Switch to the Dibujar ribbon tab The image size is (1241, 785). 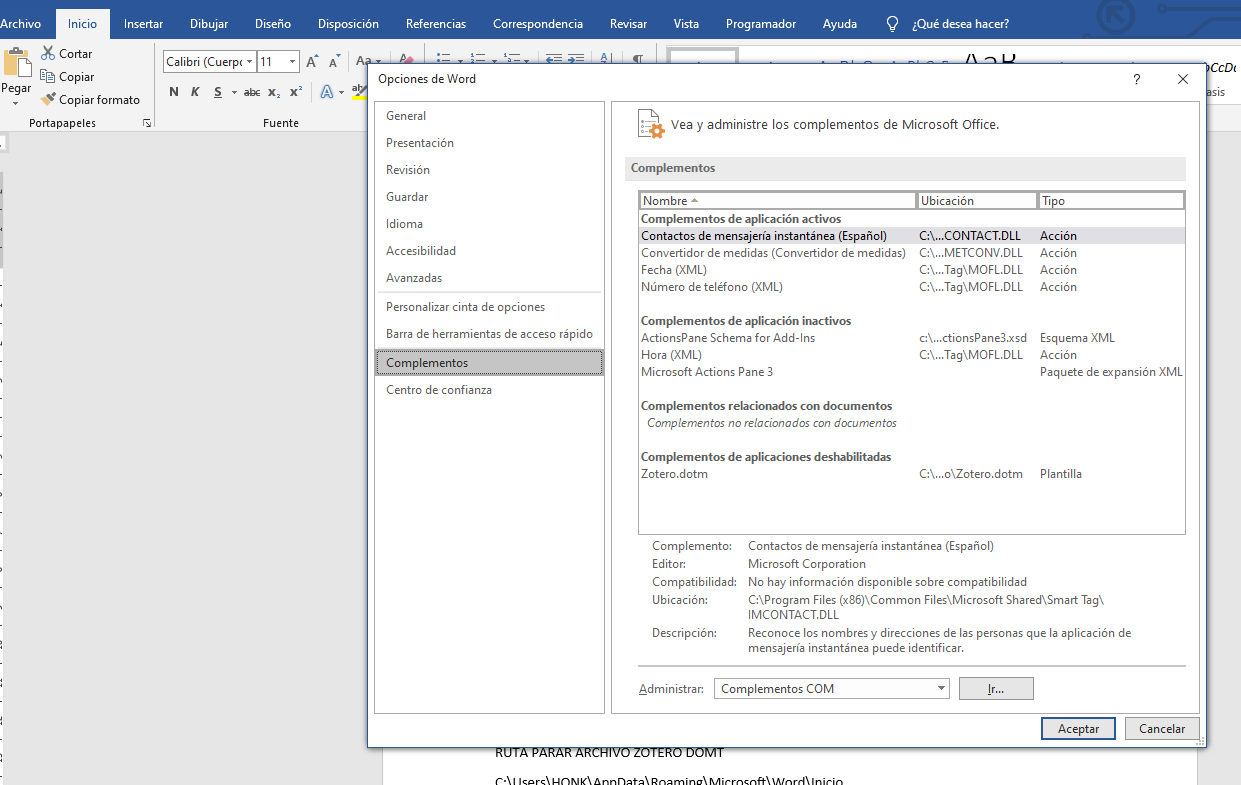point(209,23)
